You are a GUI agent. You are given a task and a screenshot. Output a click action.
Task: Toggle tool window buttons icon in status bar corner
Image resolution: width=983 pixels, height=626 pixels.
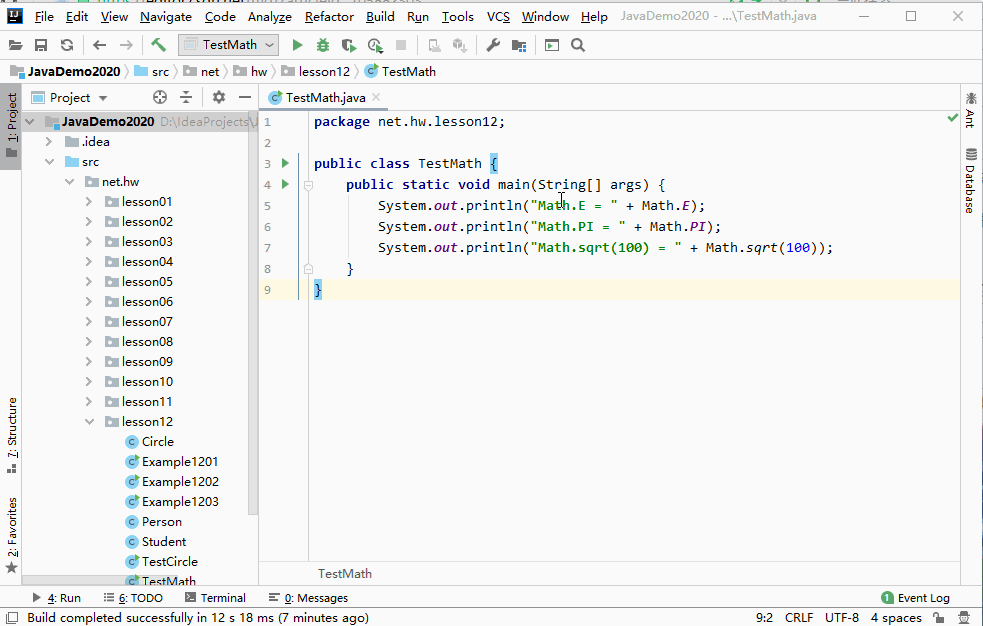[11, 618]
